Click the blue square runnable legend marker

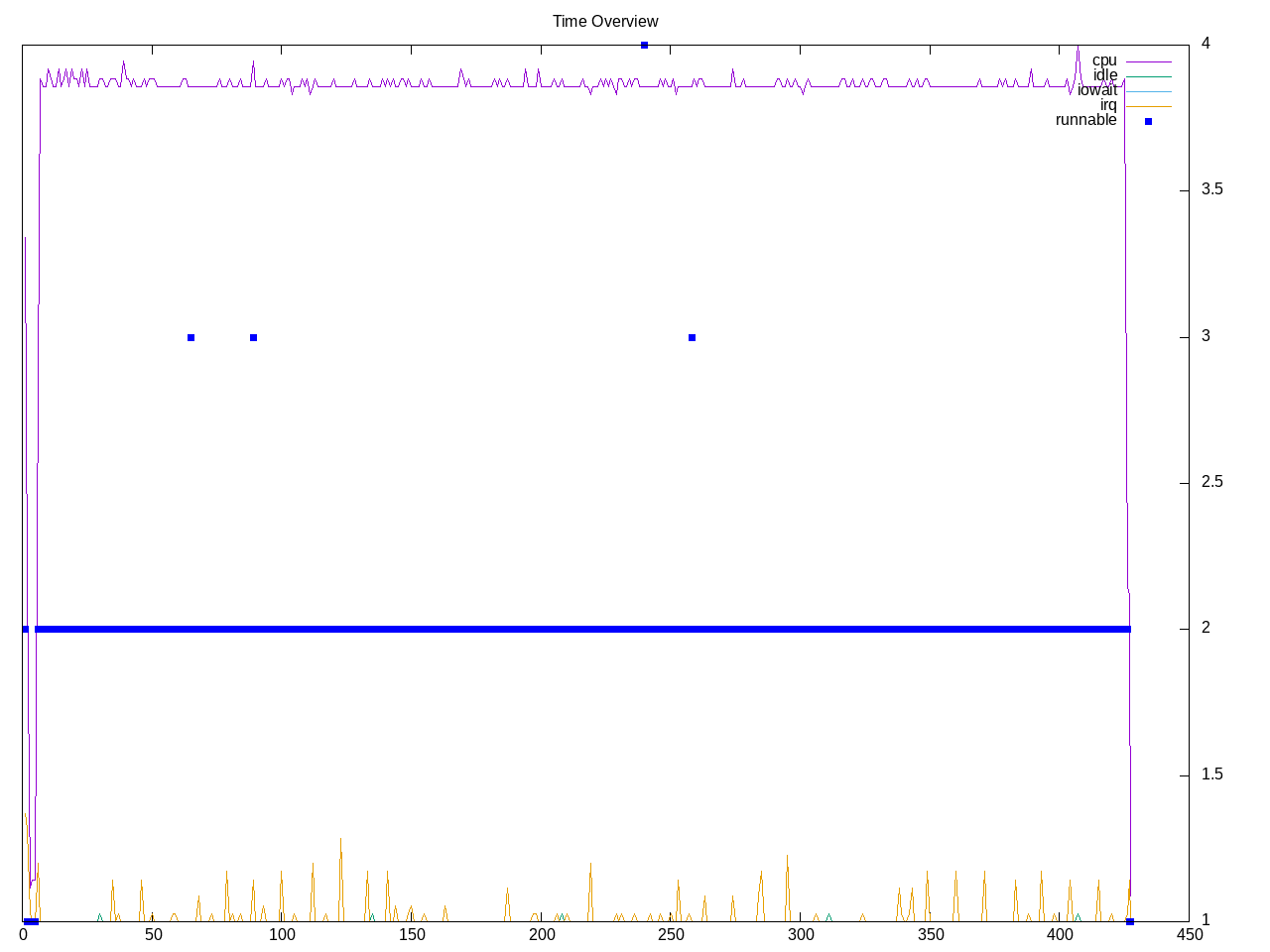pos(1148,121)
